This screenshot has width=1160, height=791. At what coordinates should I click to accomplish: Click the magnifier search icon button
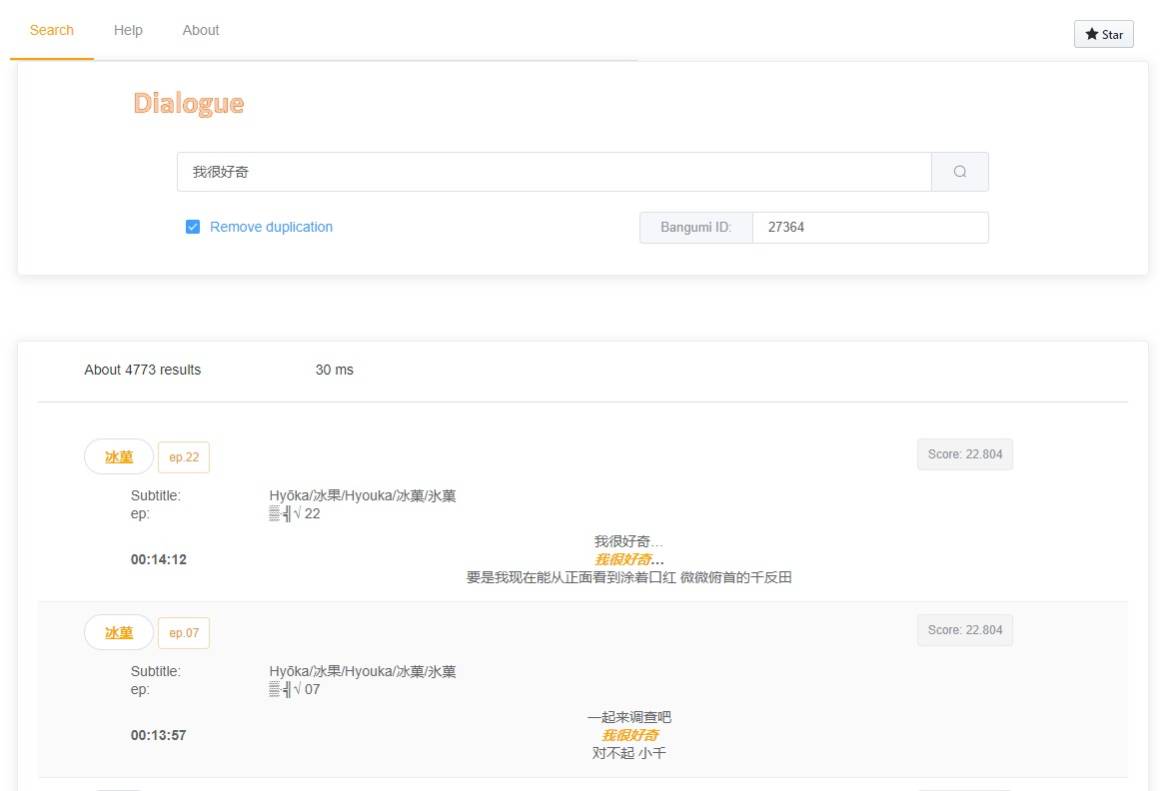[x=959, y=172]
